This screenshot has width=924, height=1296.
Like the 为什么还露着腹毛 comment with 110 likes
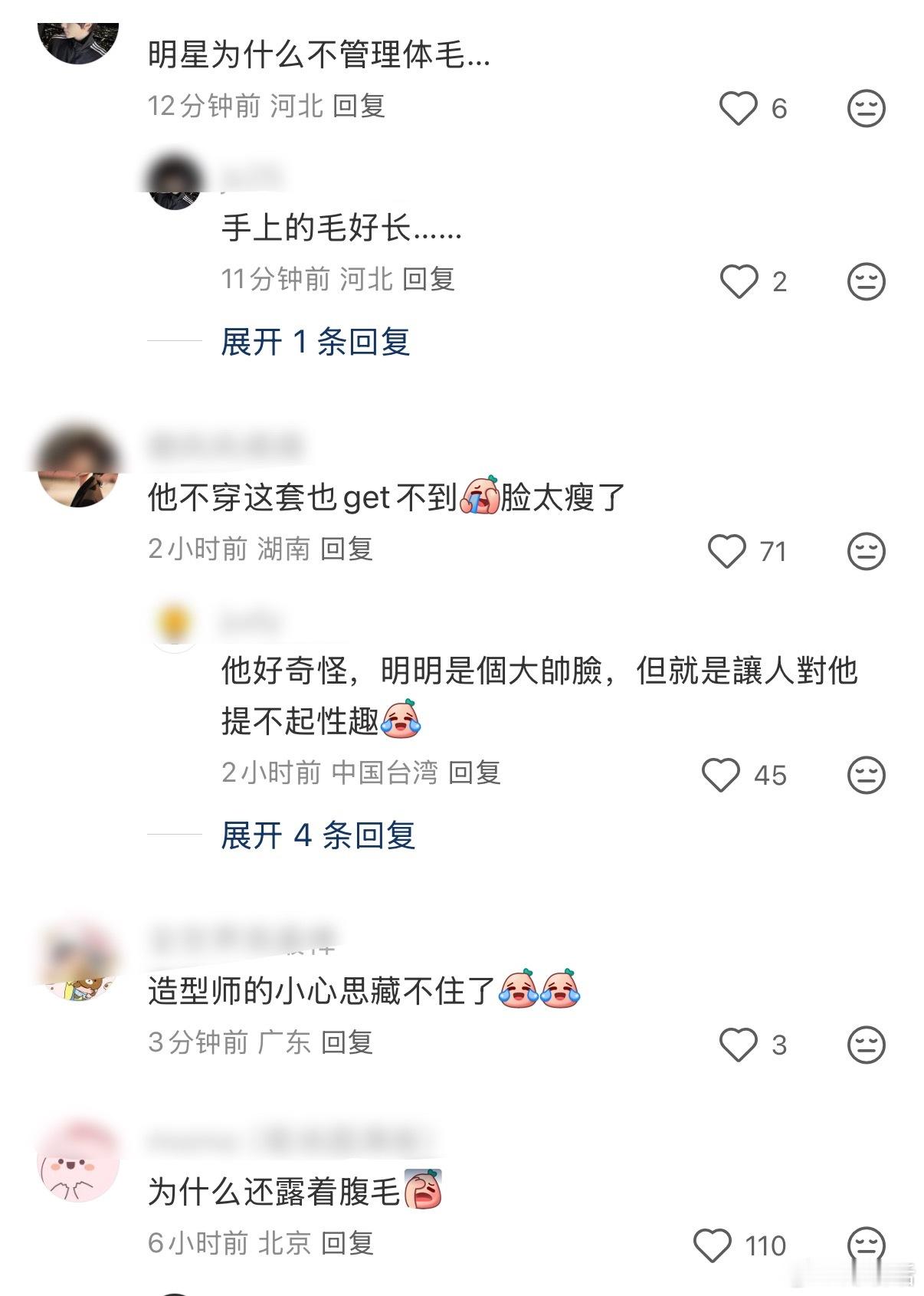[713, 1245]
